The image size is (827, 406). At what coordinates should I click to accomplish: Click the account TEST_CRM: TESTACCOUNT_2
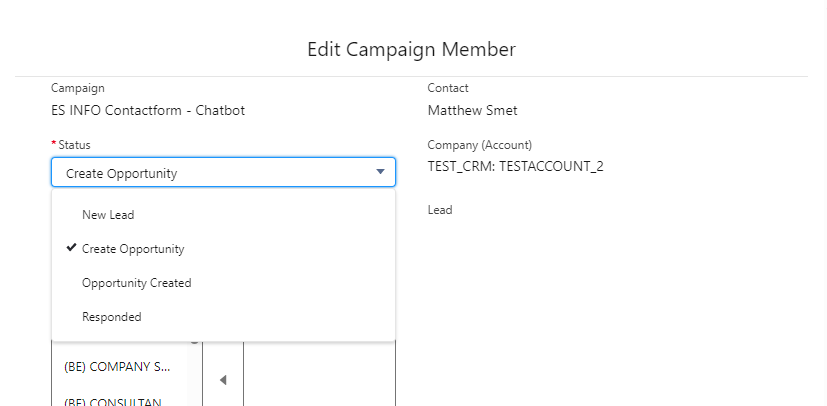click(515, 166)
